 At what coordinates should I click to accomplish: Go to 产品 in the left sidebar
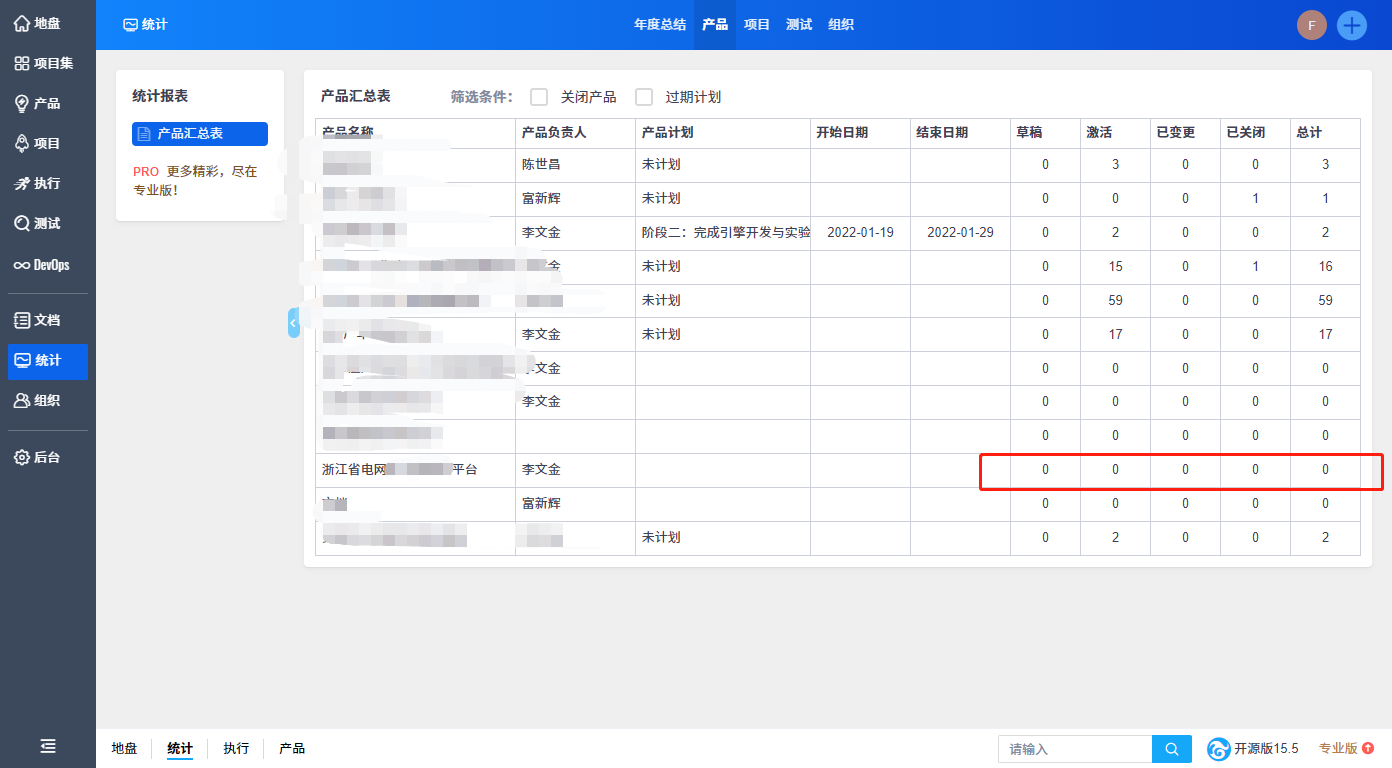coord(47,103)
